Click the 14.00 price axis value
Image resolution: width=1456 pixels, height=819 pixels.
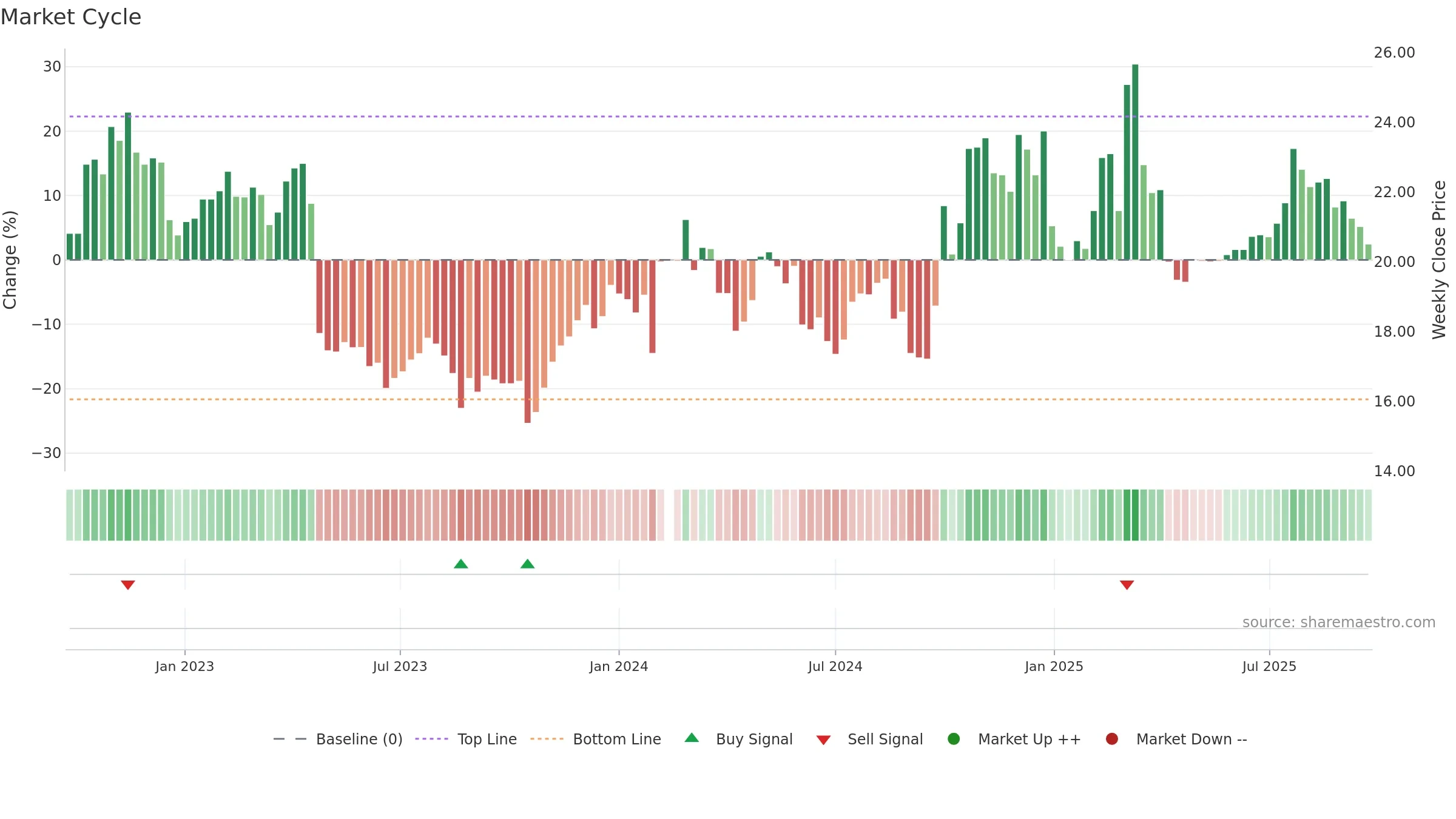click(1395, 471)
